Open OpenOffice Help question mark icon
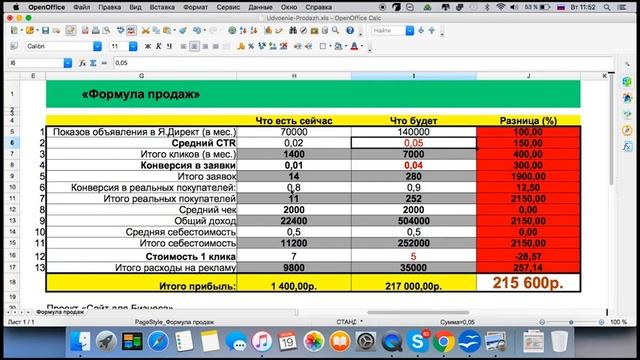Image resolution: width=640 pixels, height=360 pixels. [350, 31]
